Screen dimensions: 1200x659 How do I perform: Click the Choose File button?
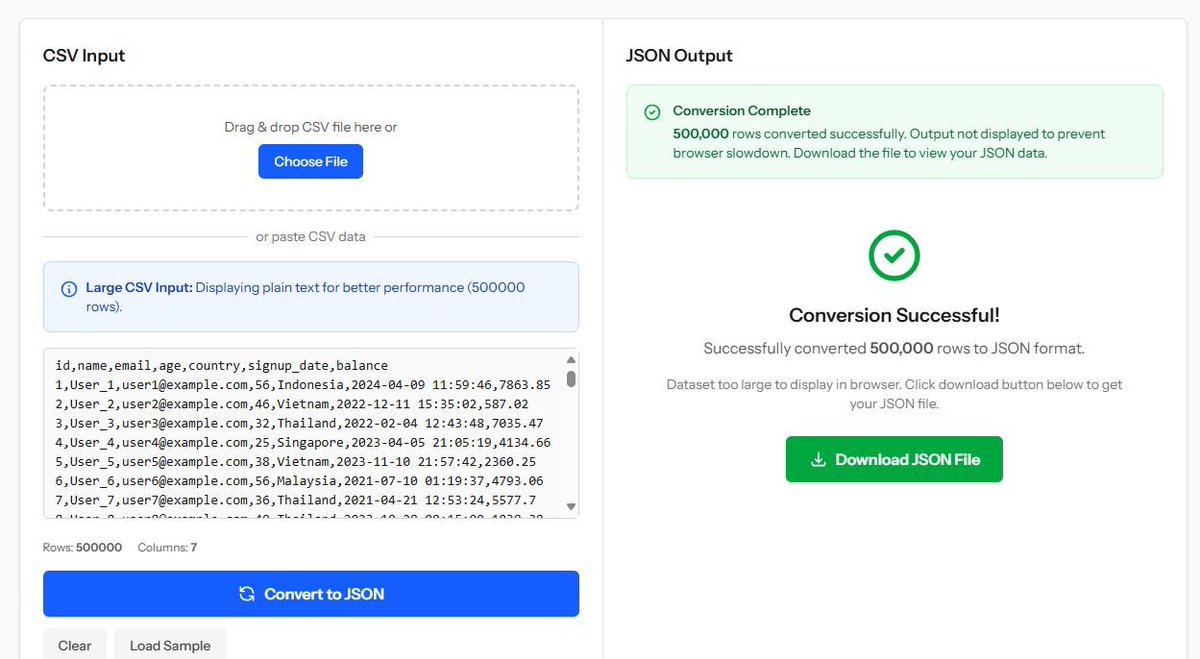[x=310, y=161]
